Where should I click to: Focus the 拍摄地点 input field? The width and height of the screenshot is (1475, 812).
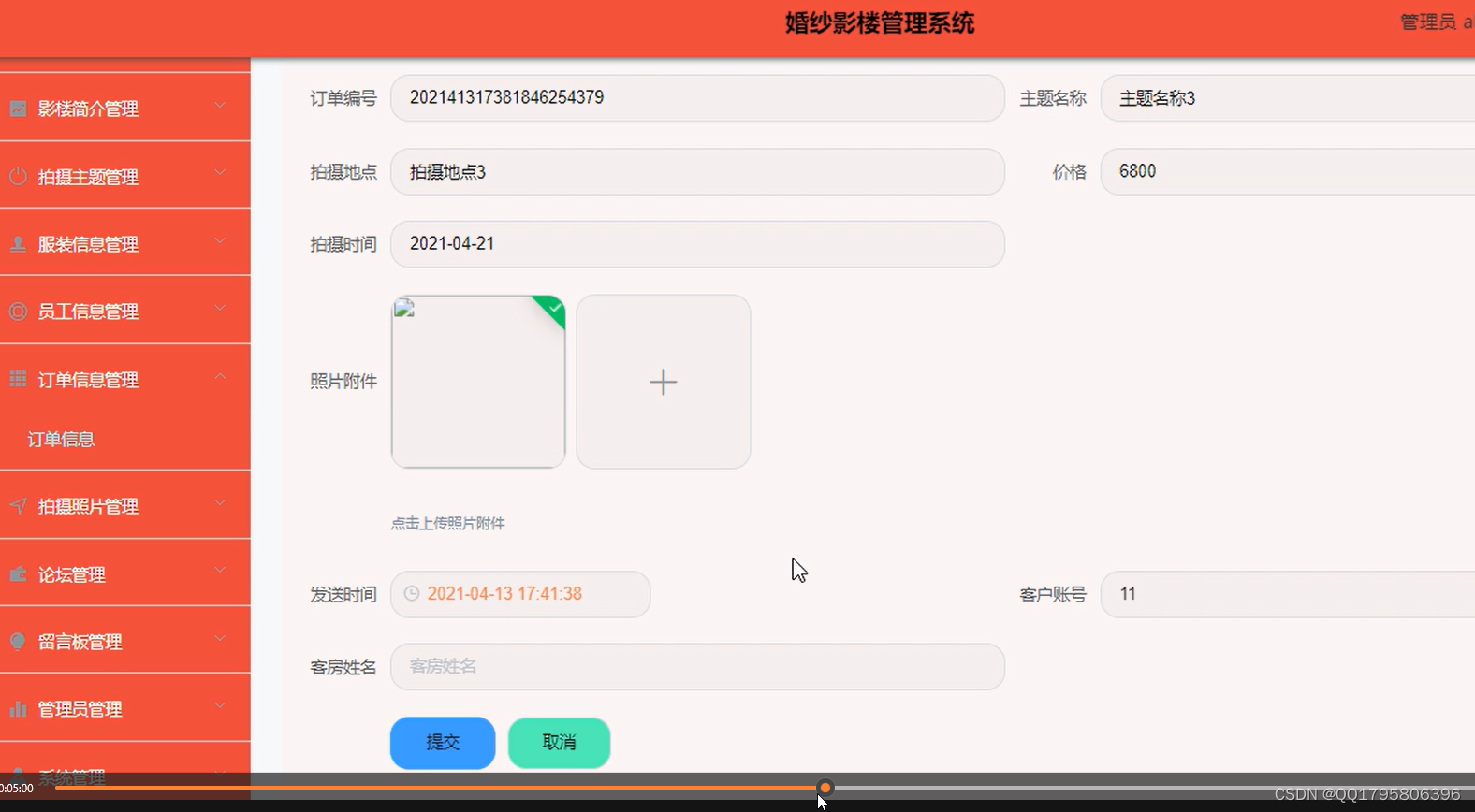pyautogui.click(x=697, y=172)
